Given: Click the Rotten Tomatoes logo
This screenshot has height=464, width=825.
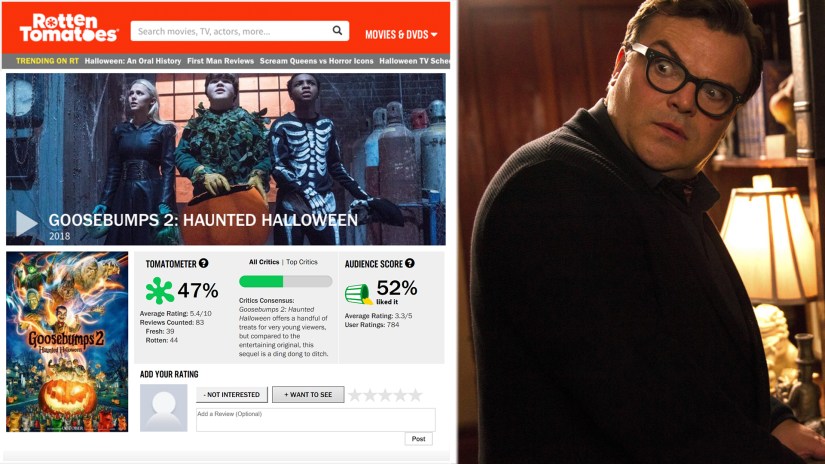Looking at the screenshot, I should [x=69, y=29].
